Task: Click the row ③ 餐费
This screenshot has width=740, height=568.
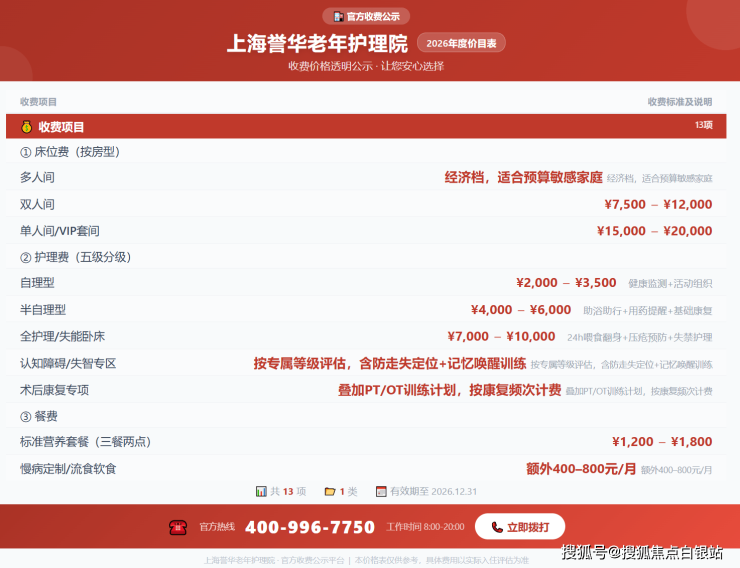Action: (366, 416)
